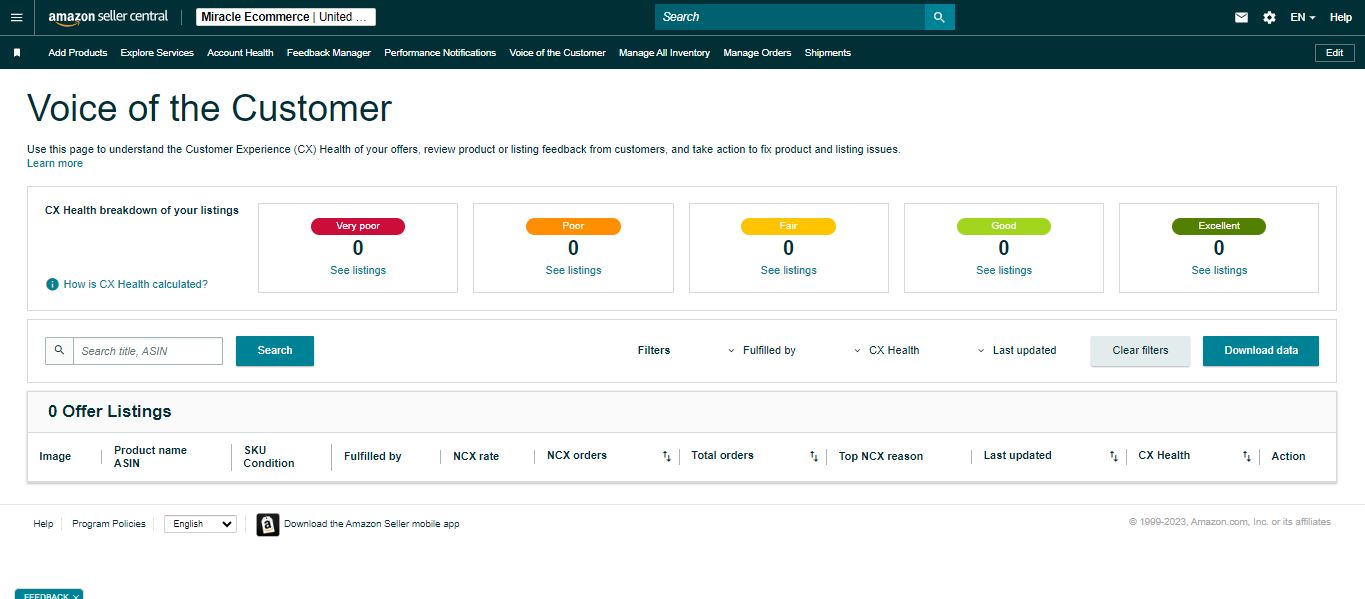Close the Feedback tab
Image resolution: width=1365 pixels, height=599 pixels.
(76, 596)
